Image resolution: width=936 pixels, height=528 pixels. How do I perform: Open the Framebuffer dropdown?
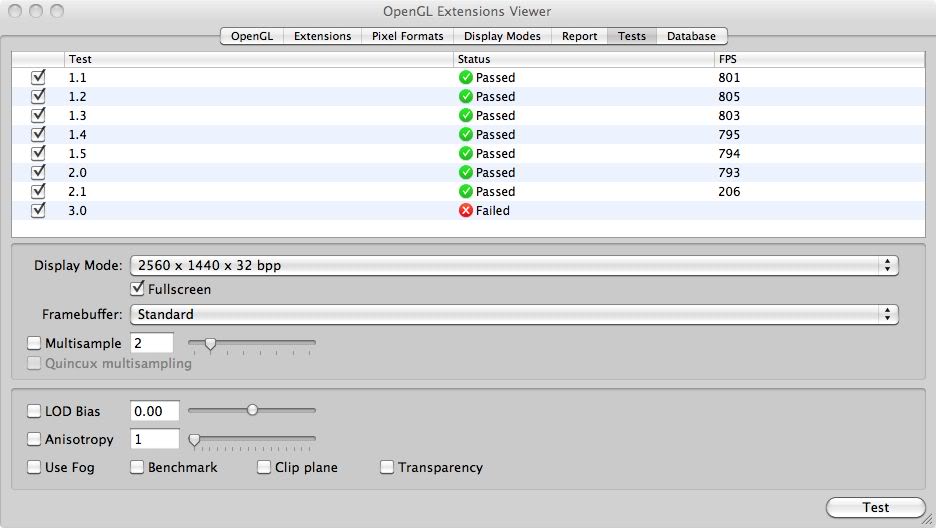[514, 314]
